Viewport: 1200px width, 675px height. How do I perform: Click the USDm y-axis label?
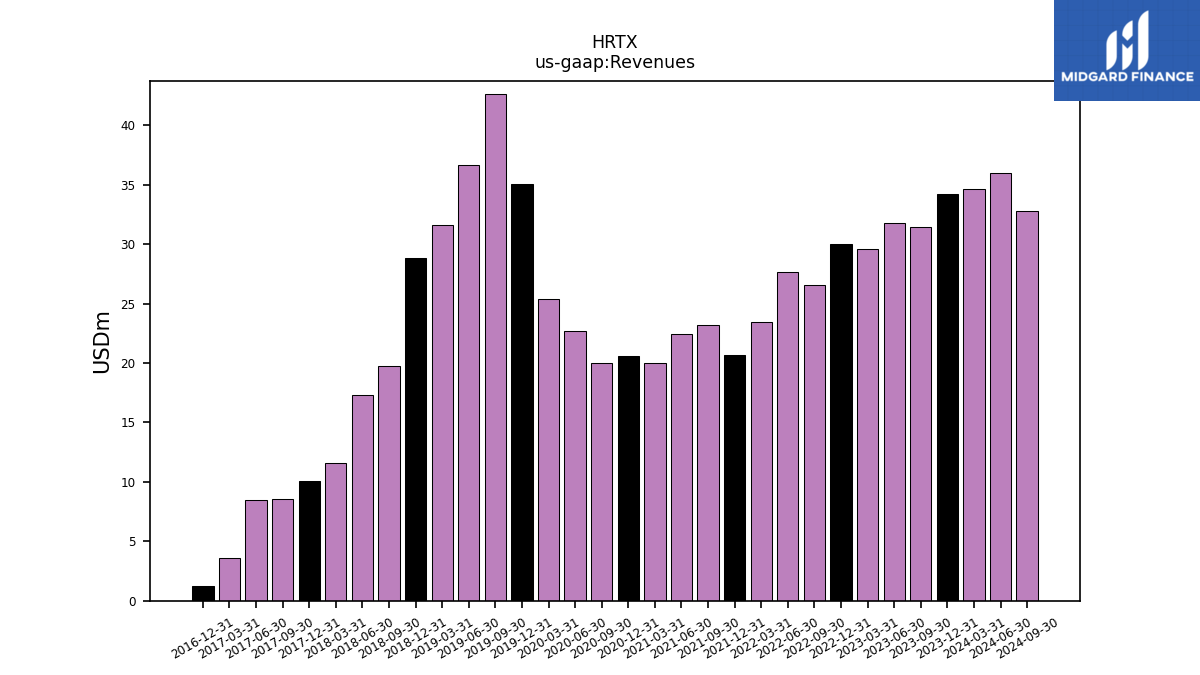click(102, 342)
